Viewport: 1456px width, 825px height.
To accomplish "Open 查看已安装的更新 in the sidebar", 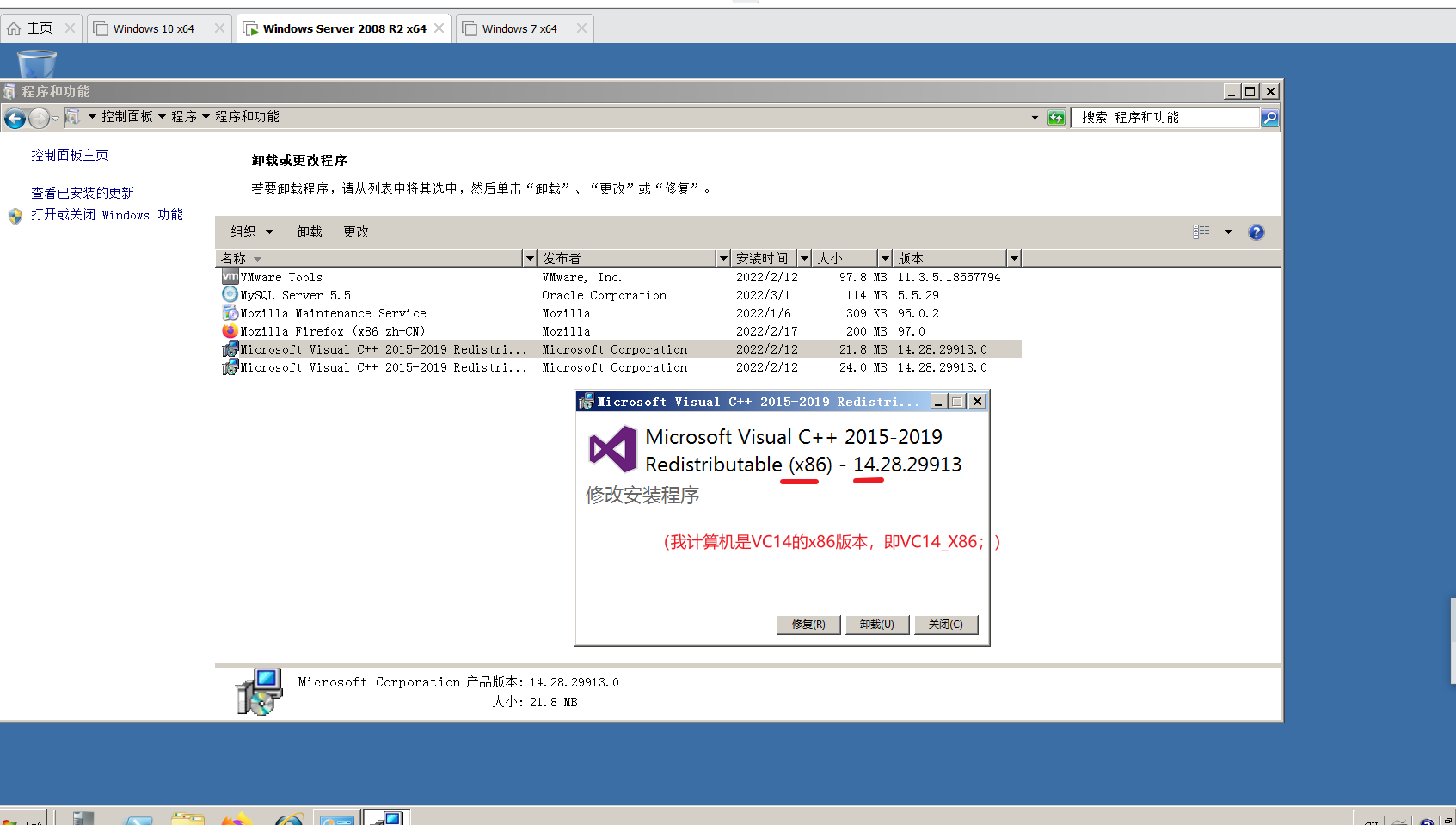I will [82, 192].
